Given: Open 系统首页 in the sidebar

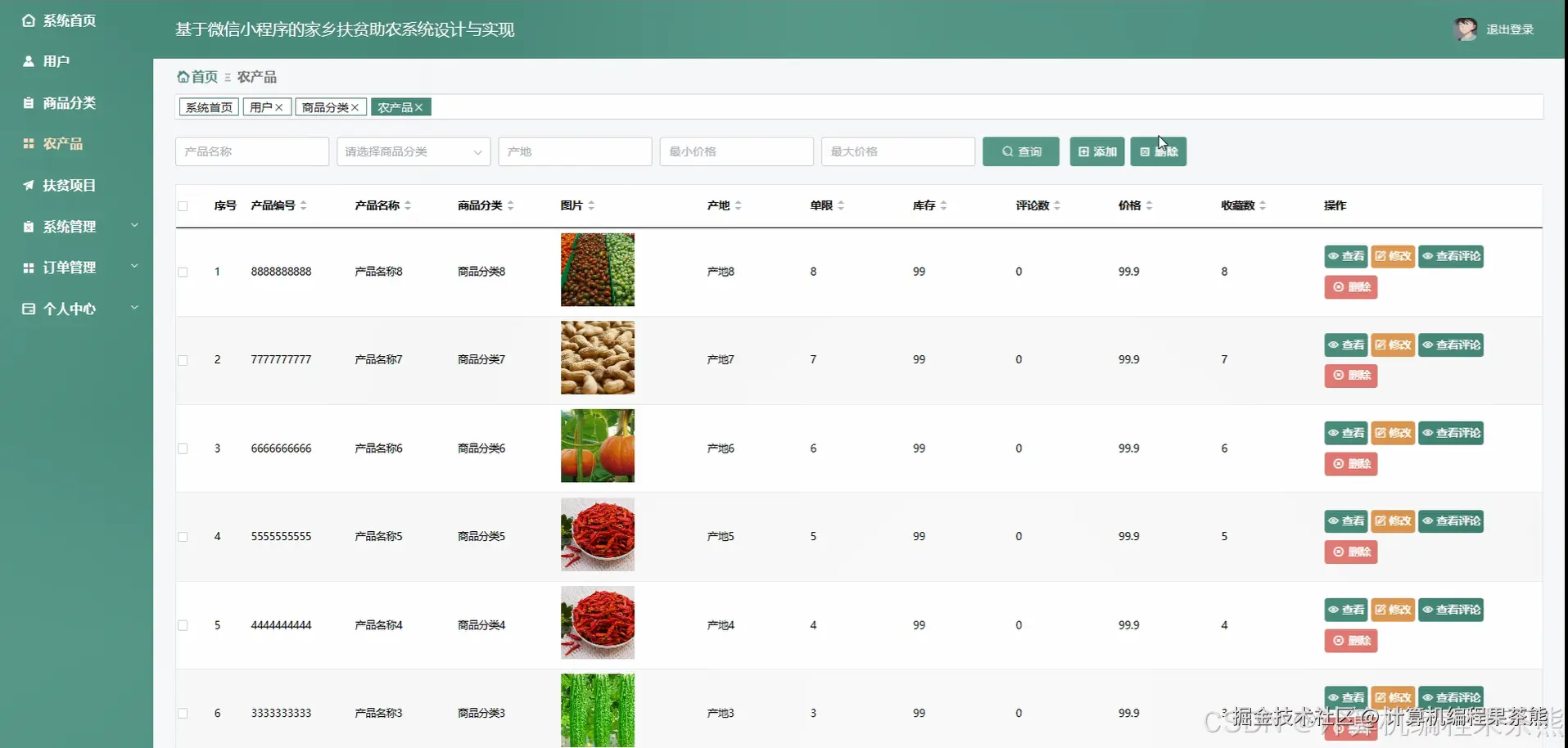Looking at the screenshot, I should point(59,20).
